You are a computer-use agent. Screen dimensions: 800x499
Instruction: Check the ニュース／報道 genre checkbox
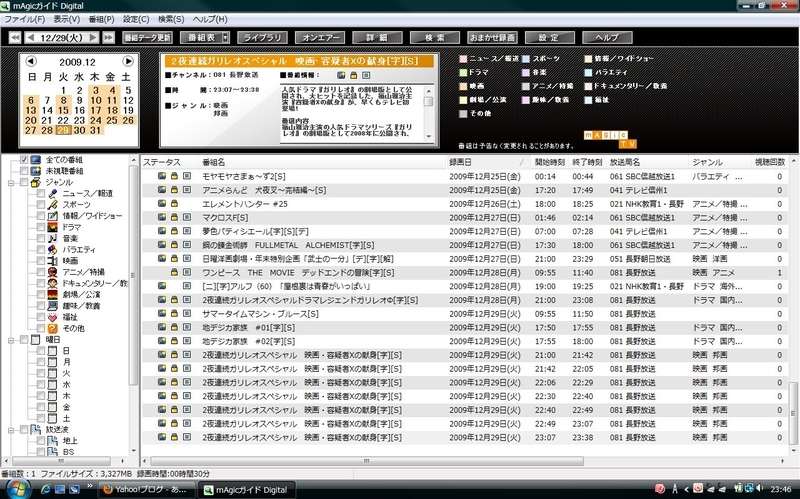(41, 193)
